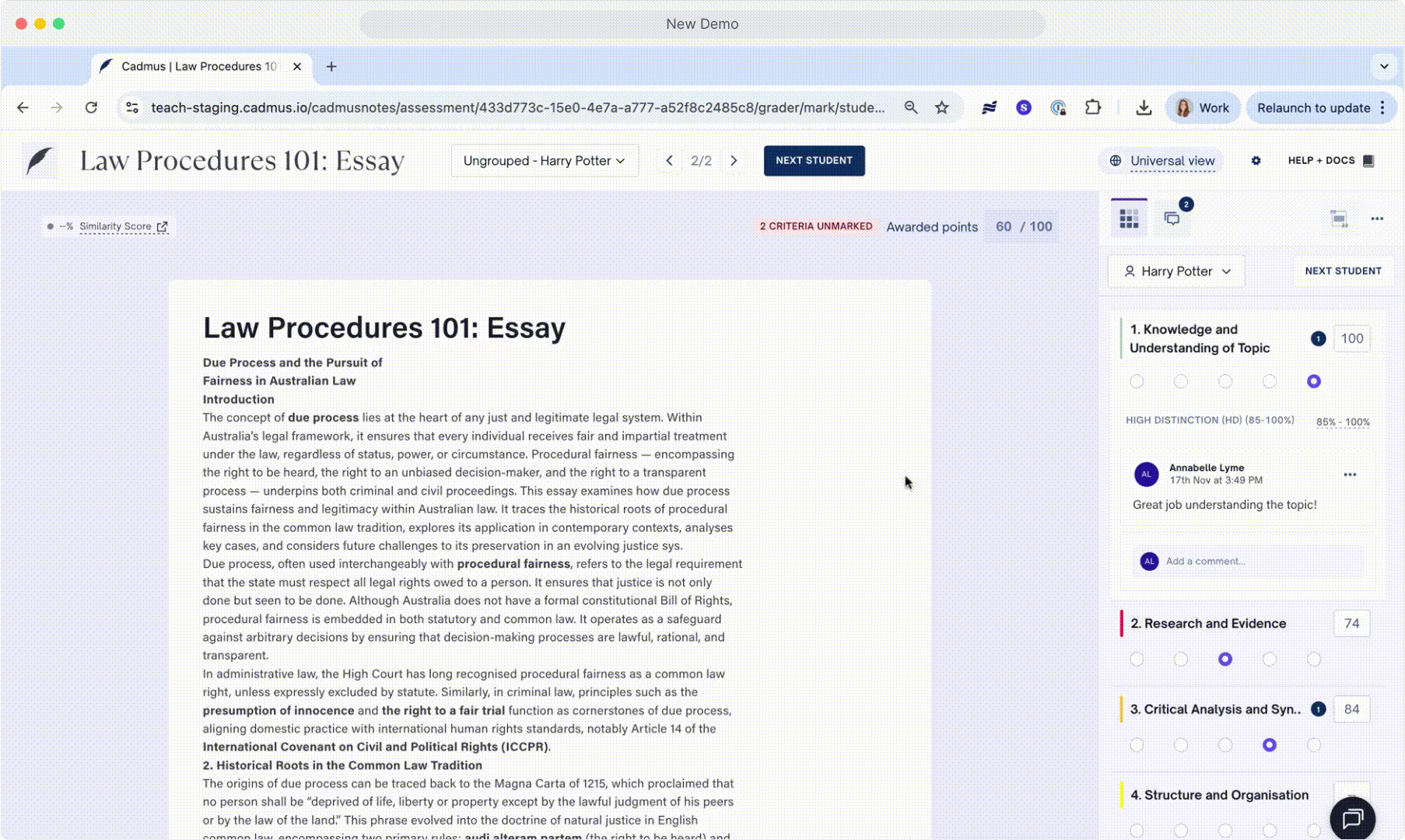The image size is (1405, 840).
Task: Select last rating for Critical Analysis
Action: 1314,745
